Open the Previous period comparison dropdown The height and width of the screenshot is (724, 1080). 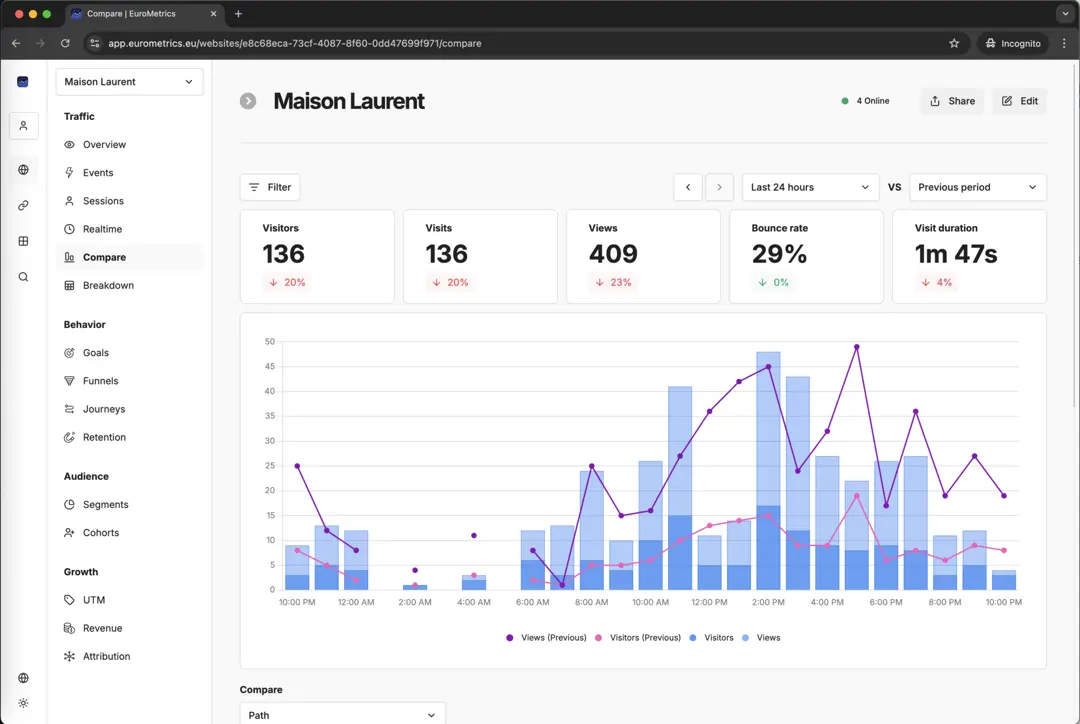(977, 187)
